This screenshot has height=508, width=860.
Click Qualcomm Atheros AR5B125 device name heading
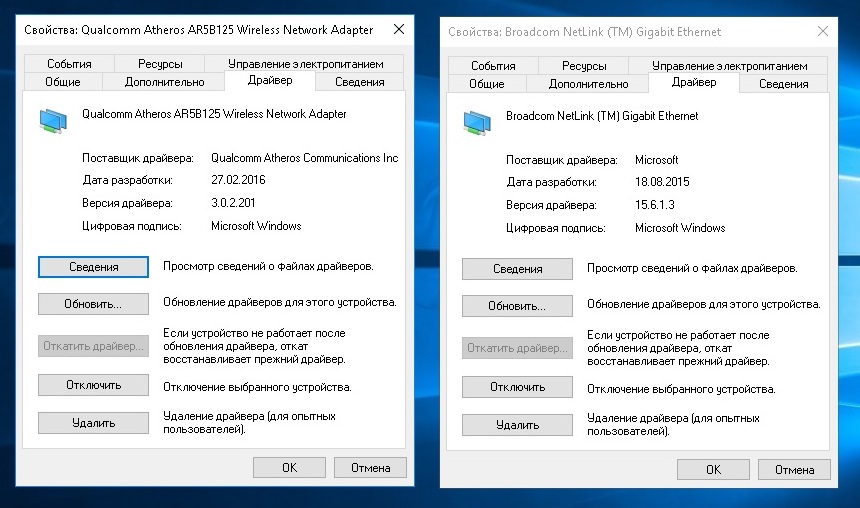point(214,114)
